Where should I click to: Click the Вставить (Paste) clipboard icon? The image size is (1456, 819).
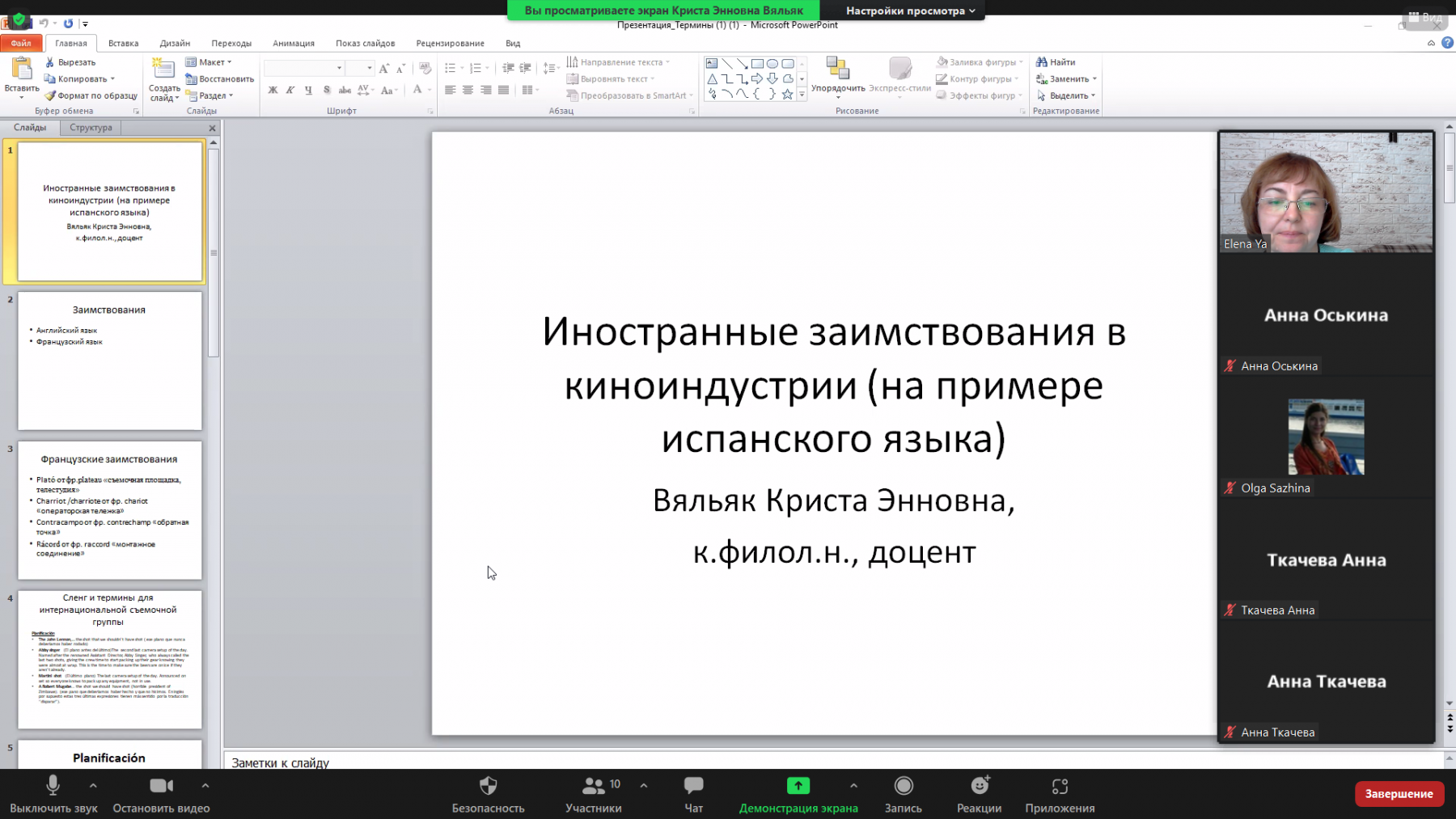[22, 70]
